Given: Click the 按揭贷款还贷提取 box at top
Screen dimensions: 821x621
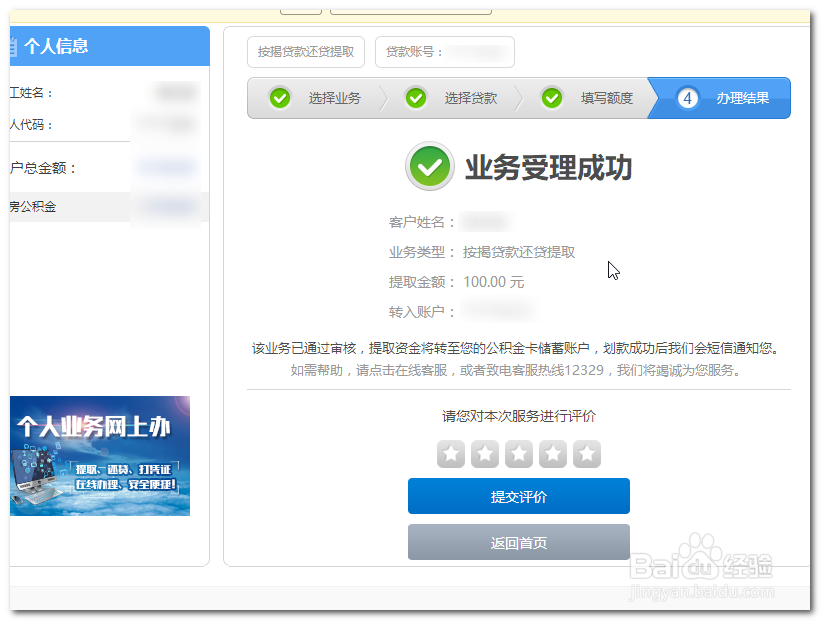Looking at the screenshot, I should (306, 52).
